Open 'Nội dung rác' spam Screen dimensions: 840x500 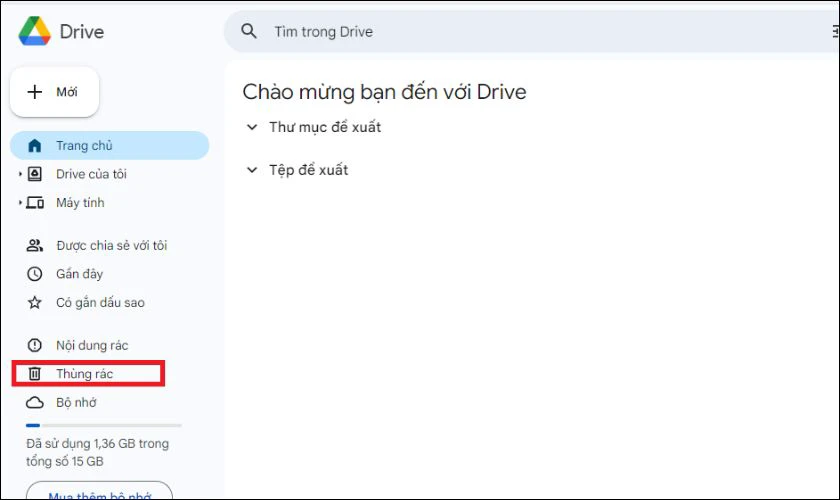tap(92, 345)
